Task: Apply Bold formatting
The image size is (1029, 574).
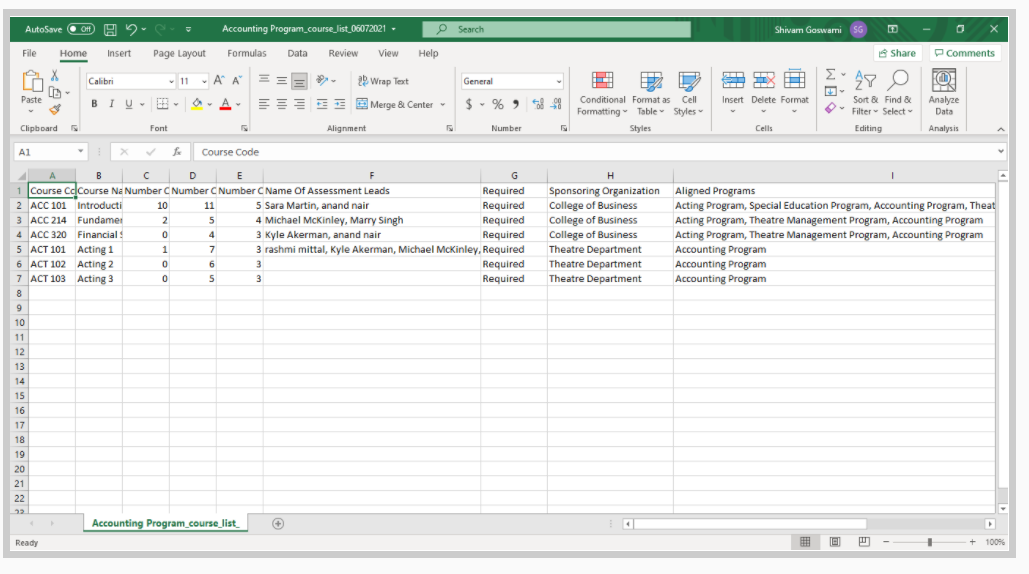Action: (x=94, y=104)
